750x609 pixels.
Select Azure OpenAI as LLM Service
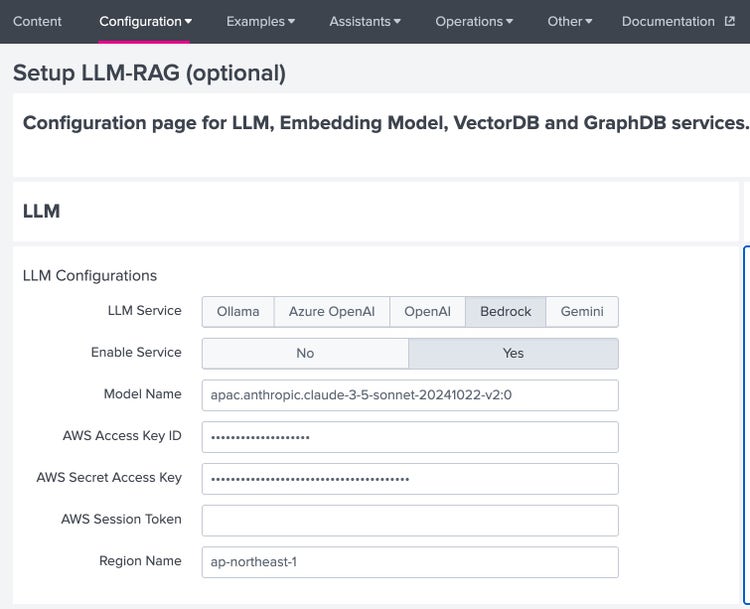tap(332, 311)
